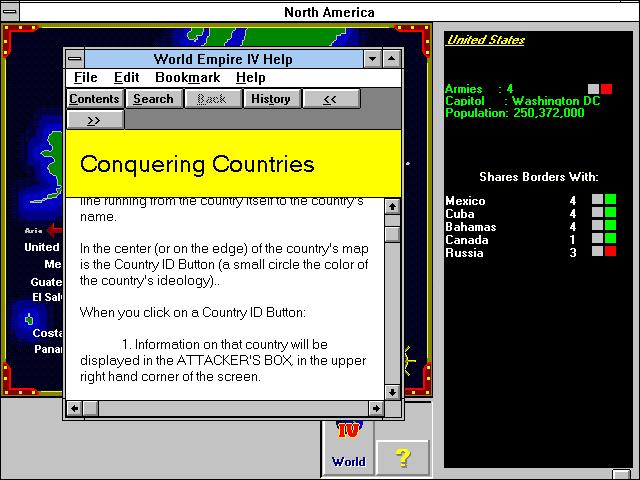The image size is (640, 480).
Task: Click the help text scroll down arrow
Action: click(x=392, y=392)
